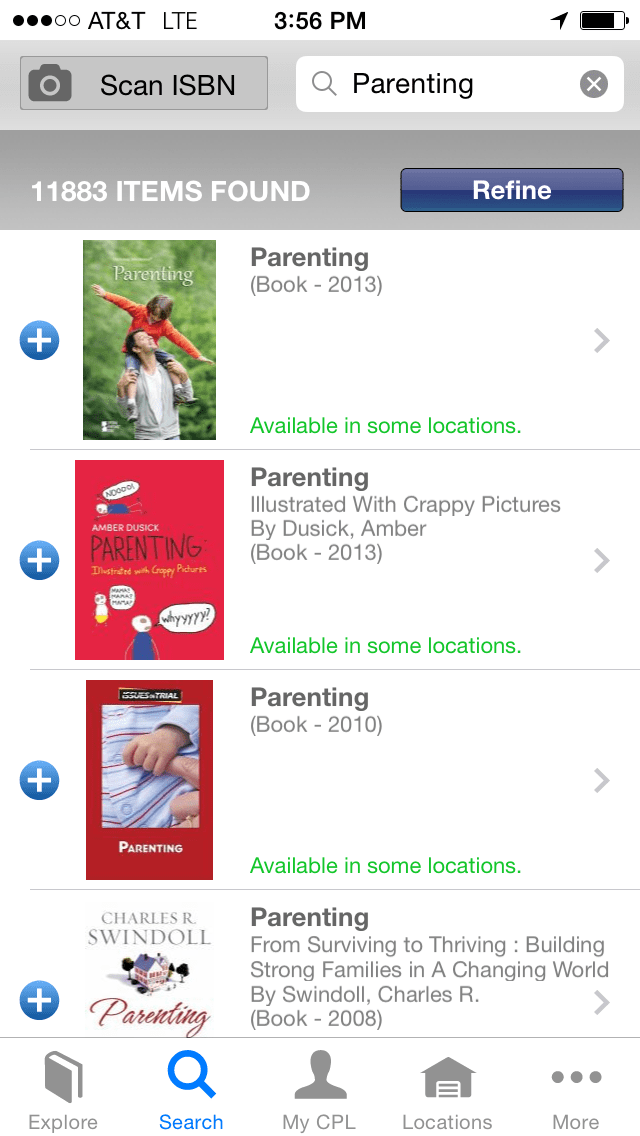
Task: Open chevron for Charles Swindoll book
Action: pos(601,1001)
